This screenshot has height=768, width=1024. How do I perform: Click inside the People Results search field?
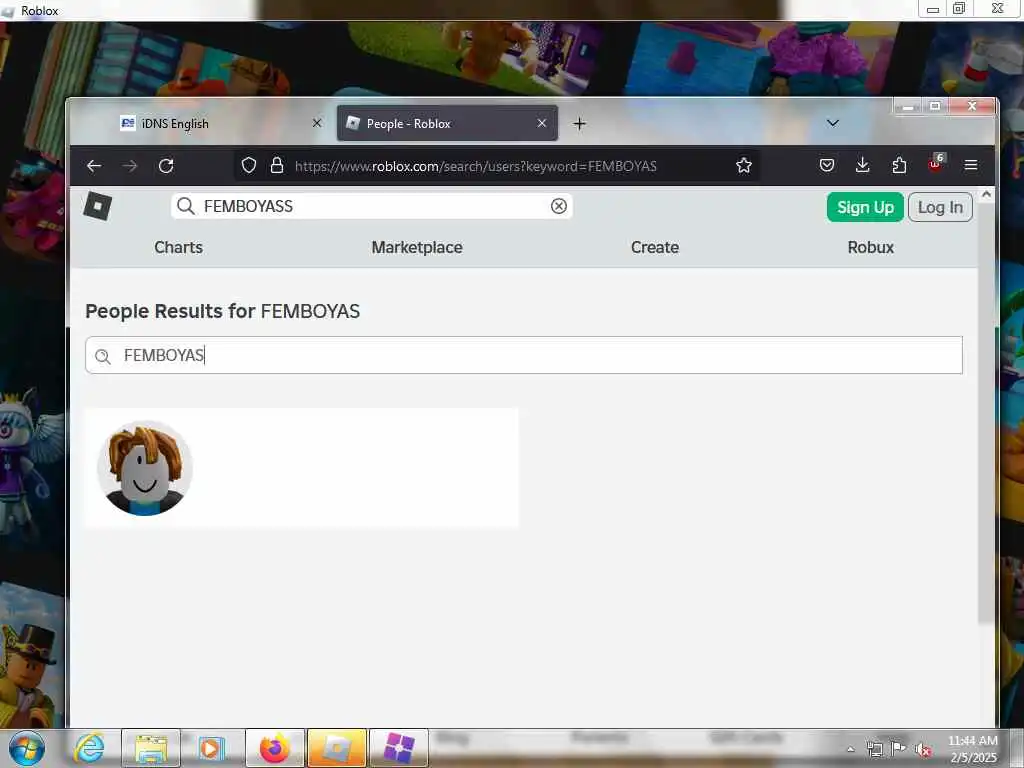coord(524,355)
